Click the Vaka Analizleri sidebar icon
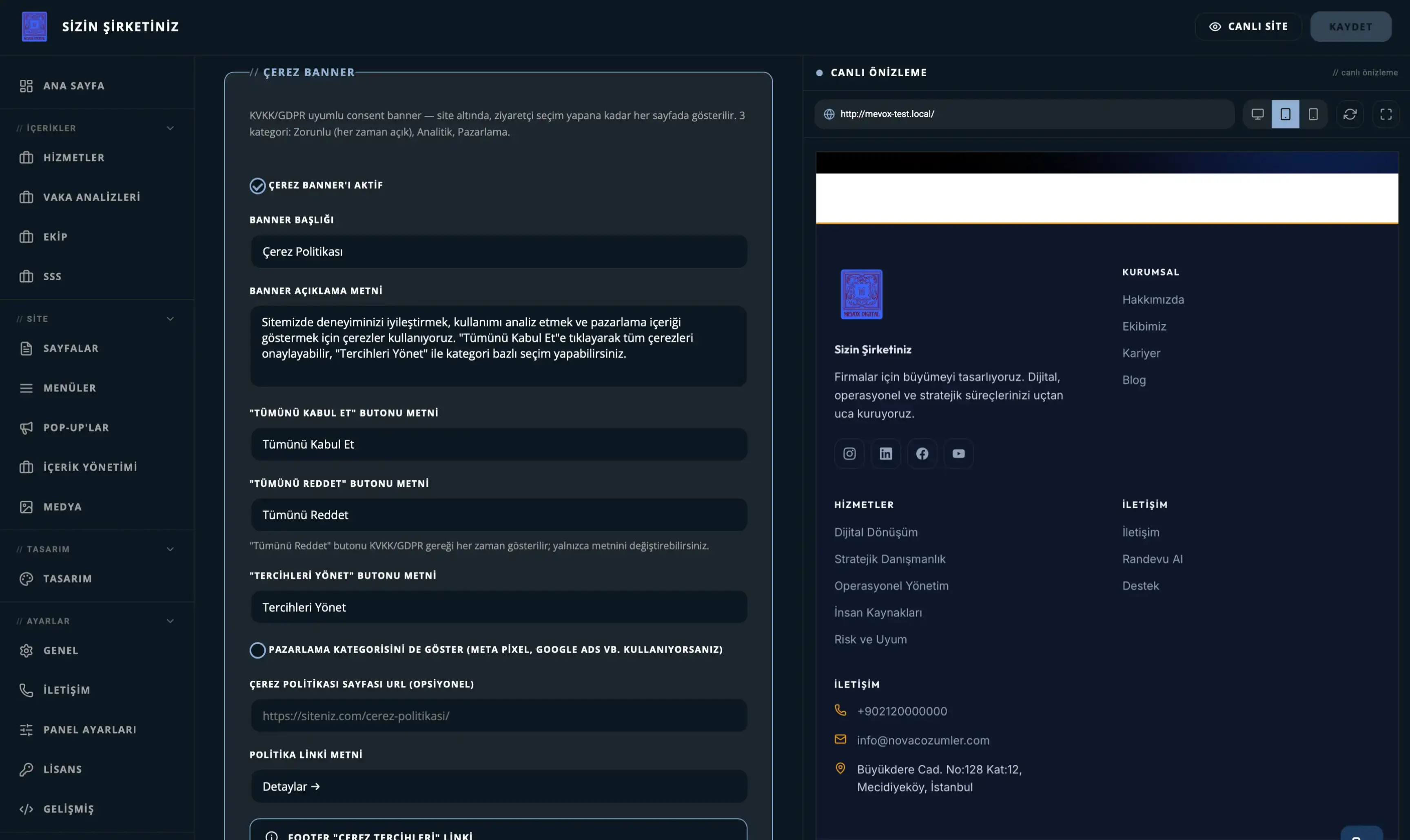This screenshot has width=1410, height=840. coord(26,197)
